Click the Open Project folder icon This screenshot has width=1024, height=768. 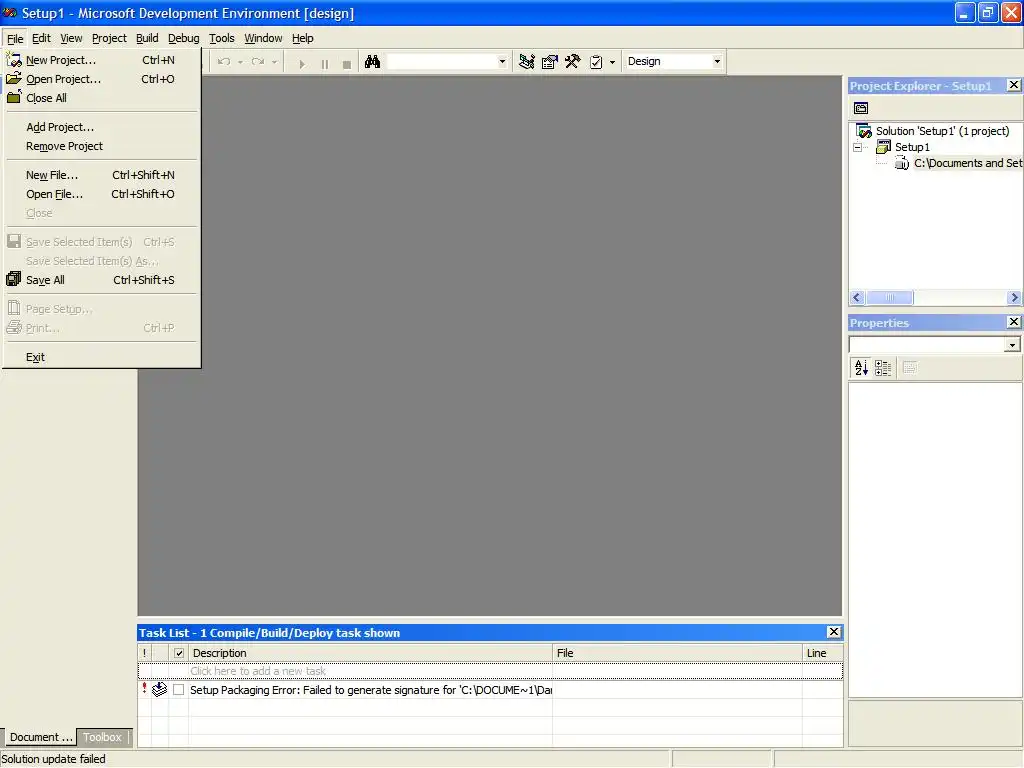pos(14,78)
